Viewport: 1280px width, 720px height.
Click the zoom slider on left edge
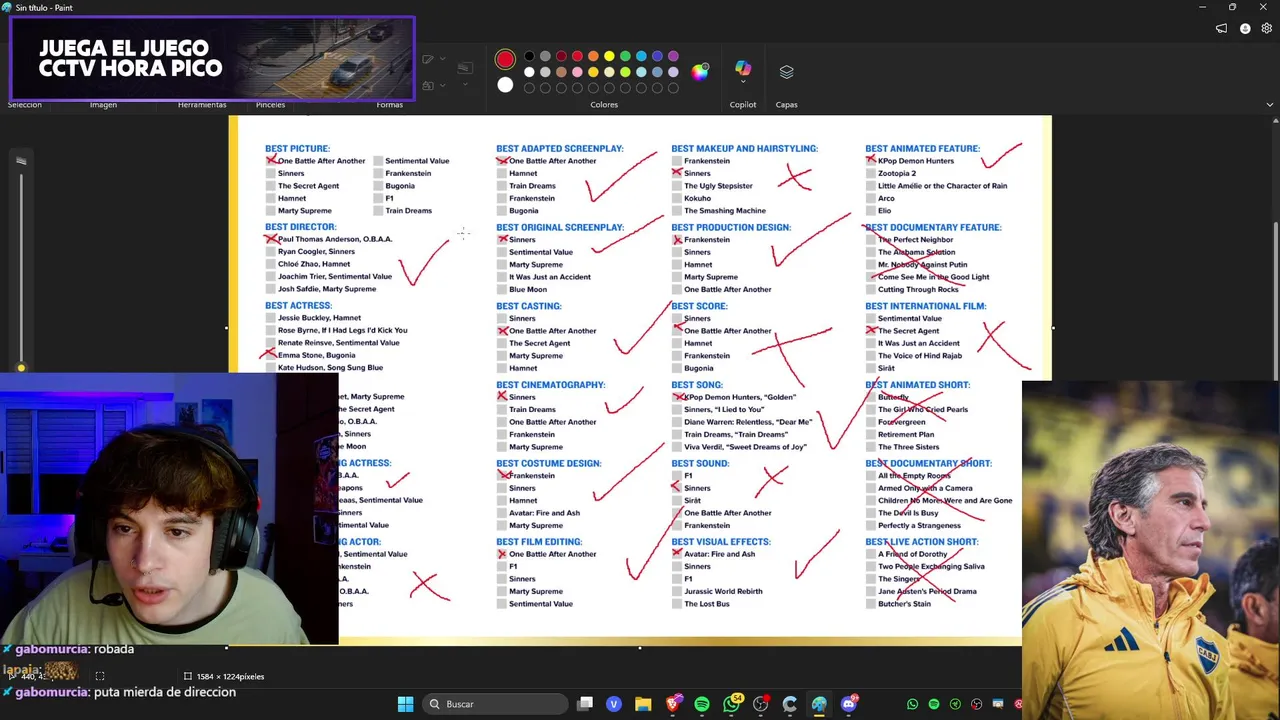pos(21,270)
